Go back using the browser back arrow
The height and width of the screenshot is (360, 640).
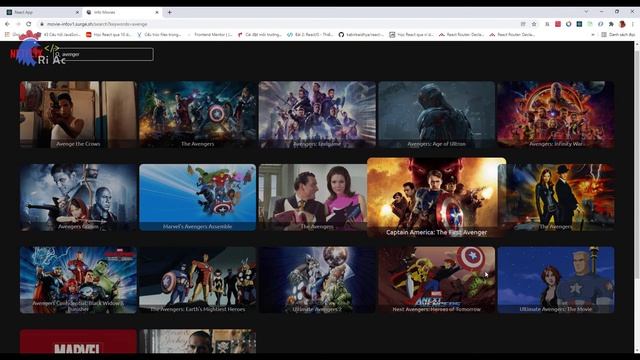coord(7,24)
